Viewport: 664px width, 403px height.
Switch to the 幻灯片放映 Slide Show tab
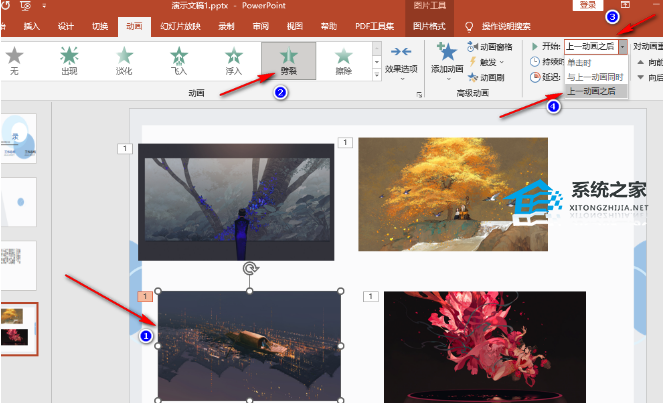coord(180,26)
